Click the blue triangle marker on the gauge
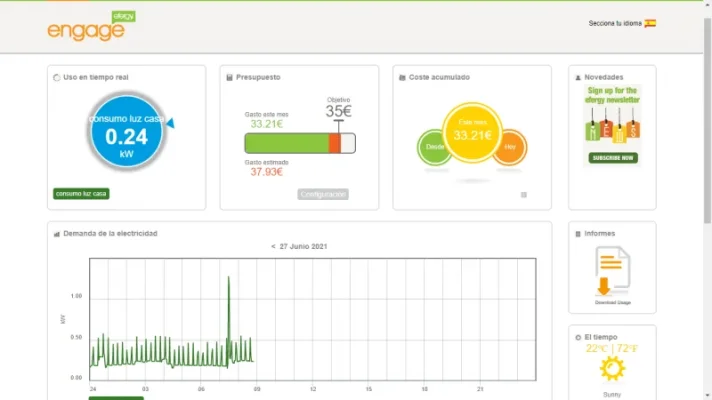712x400 pixels. (170, 123)
